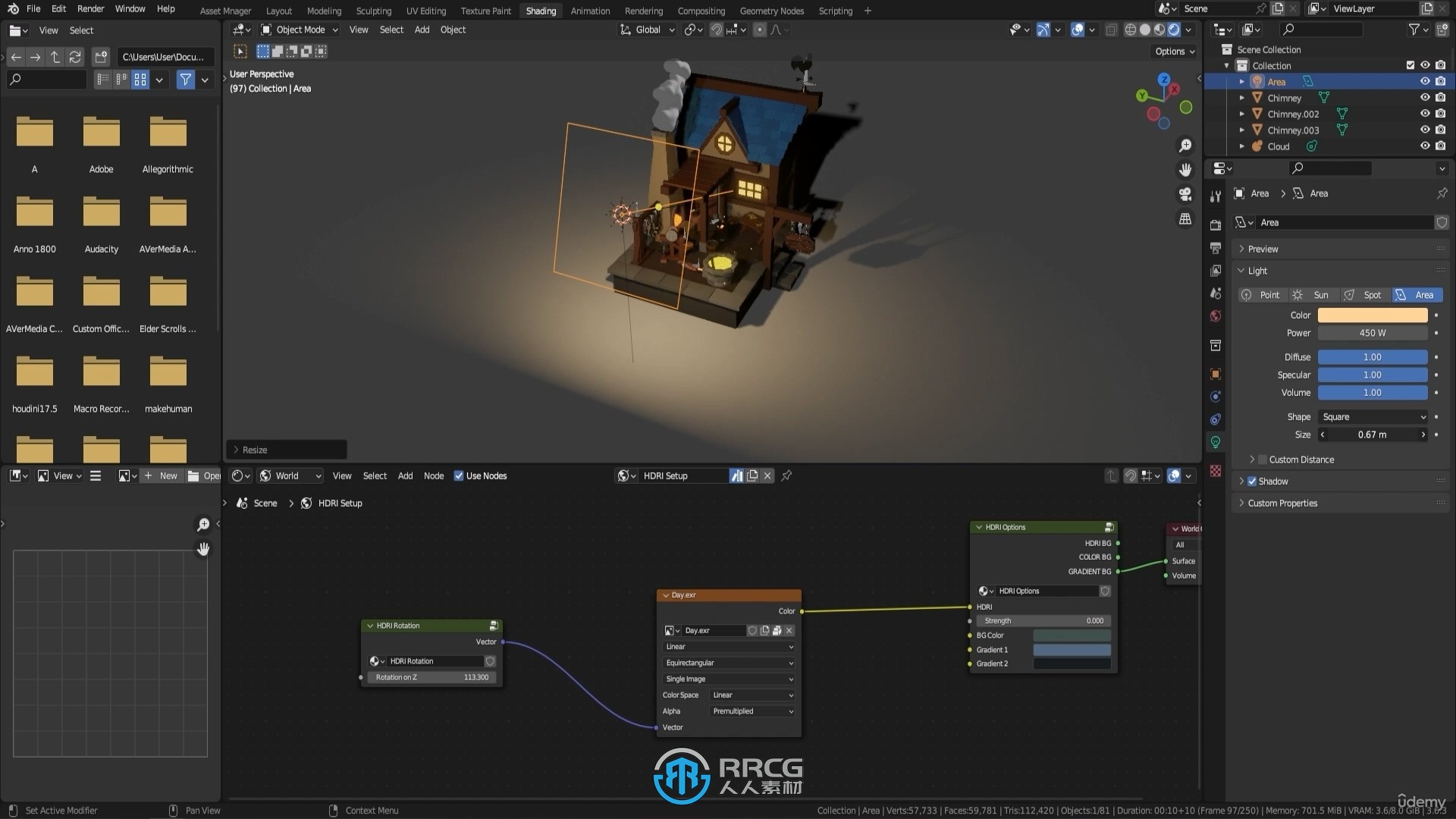
Task: Toggle visibility of Chimney object
Action: pyautogui.click(x=1424, y=97)
